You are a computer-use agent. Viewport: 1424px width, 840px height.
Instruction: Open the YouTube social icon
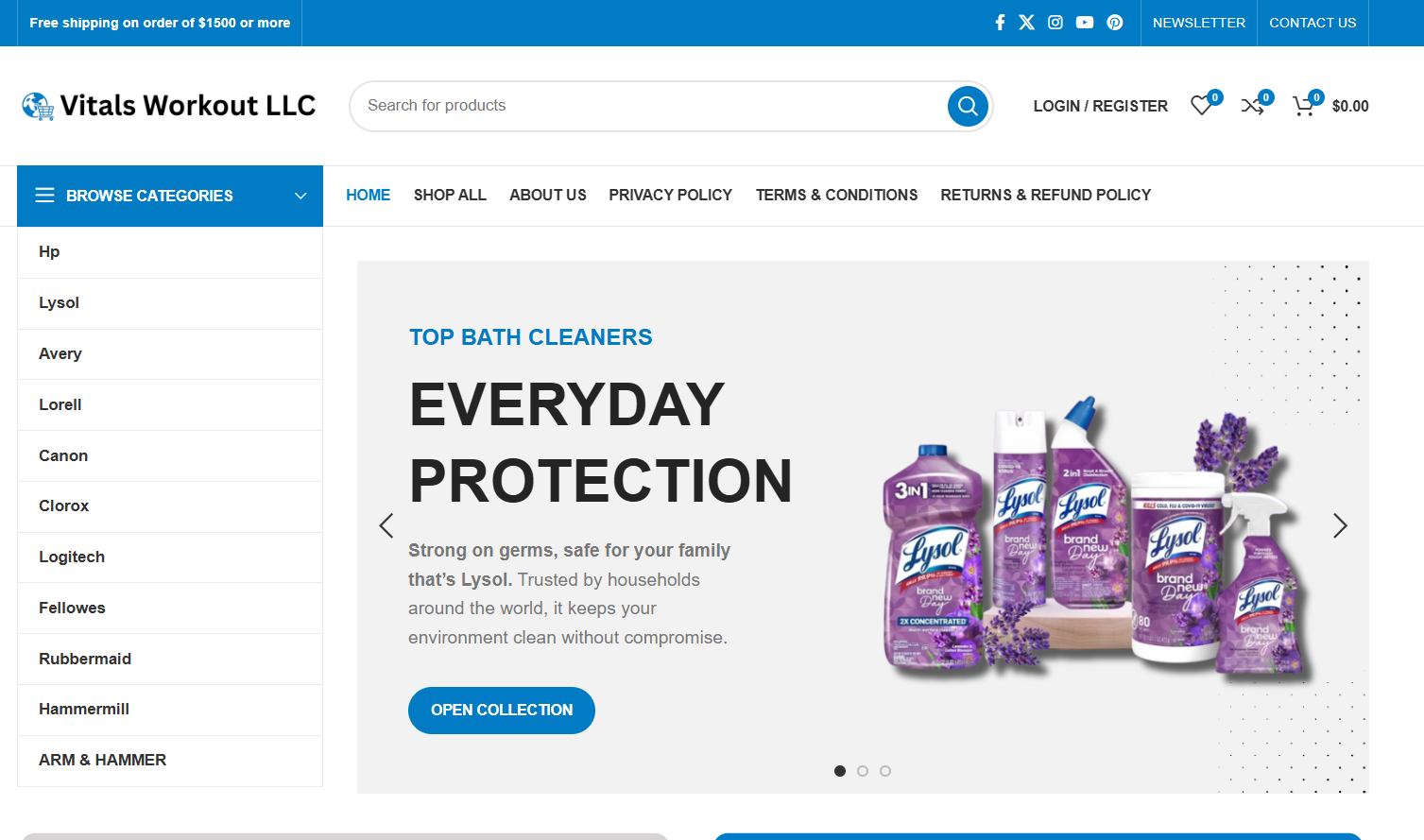1085,23
